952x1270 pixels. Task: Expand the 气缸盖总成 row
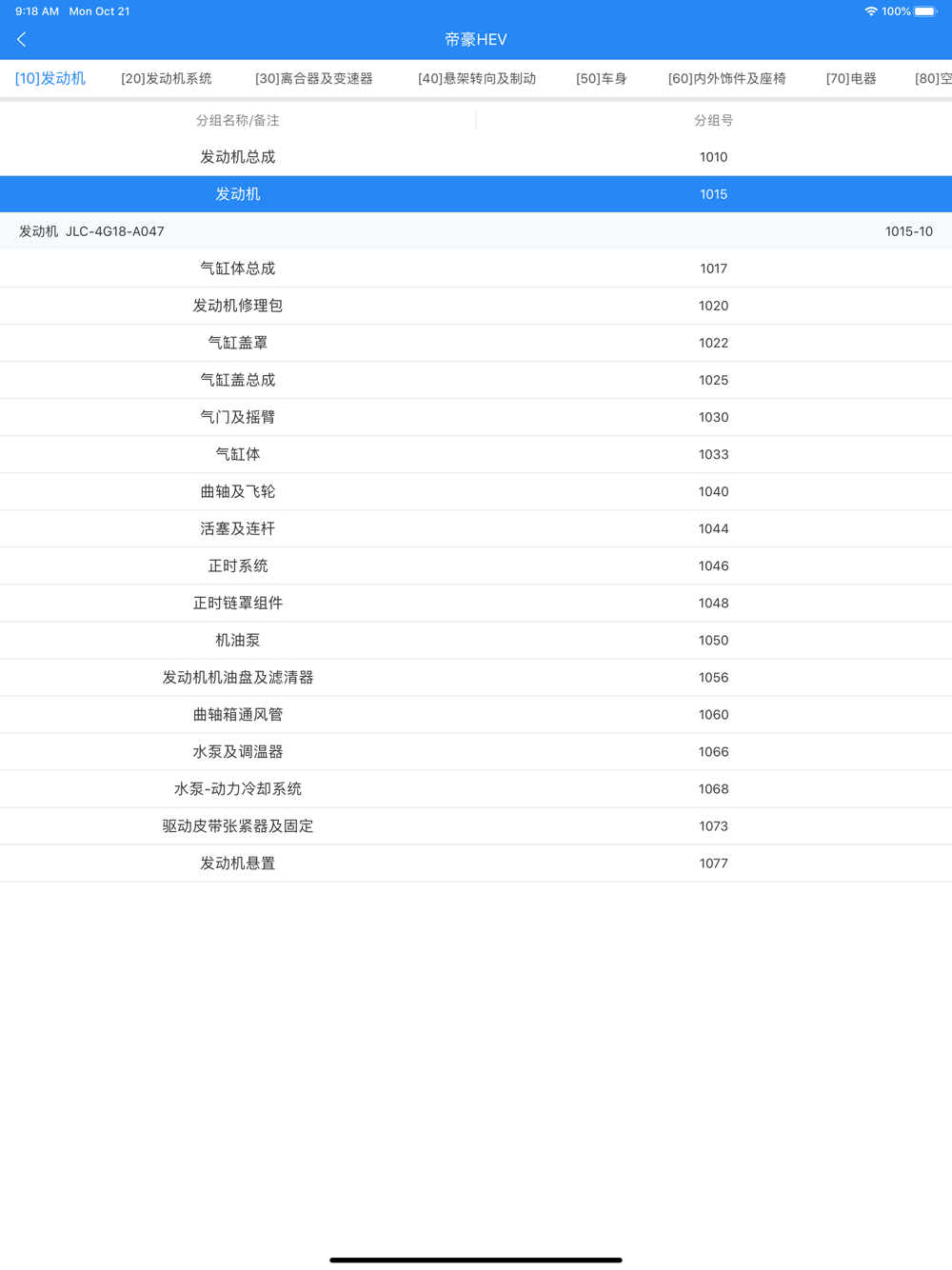(476, 380)
